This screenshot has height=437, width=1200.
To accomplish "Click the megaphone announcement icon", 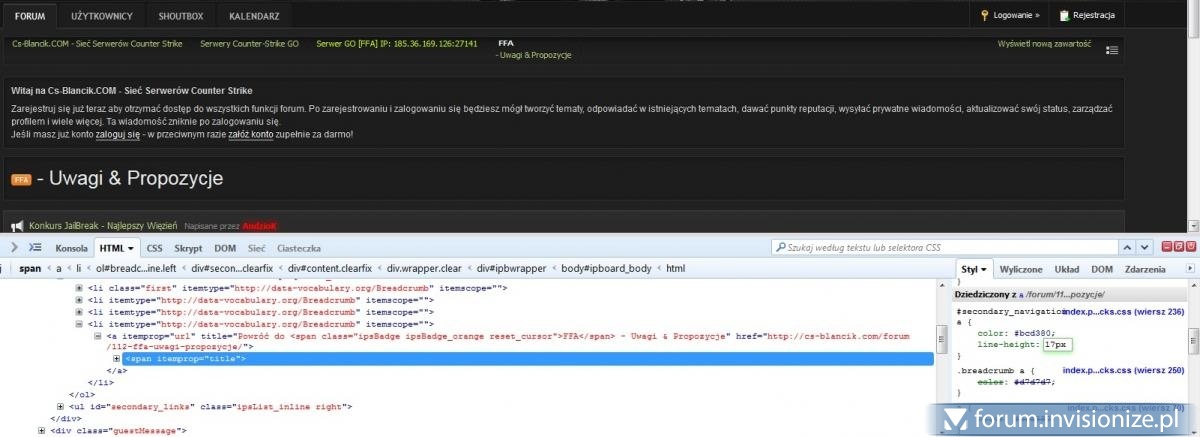I will [x=17, y=226].
